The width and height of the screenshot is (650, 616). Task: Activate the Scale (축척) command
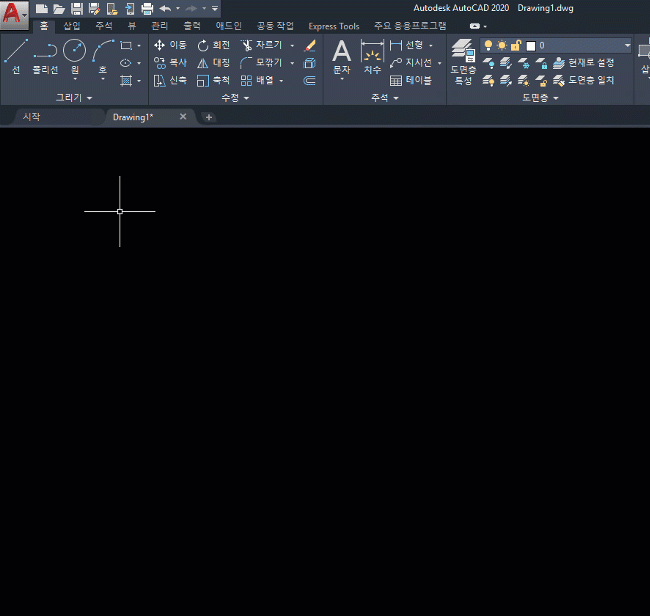(x=213, y=80)
